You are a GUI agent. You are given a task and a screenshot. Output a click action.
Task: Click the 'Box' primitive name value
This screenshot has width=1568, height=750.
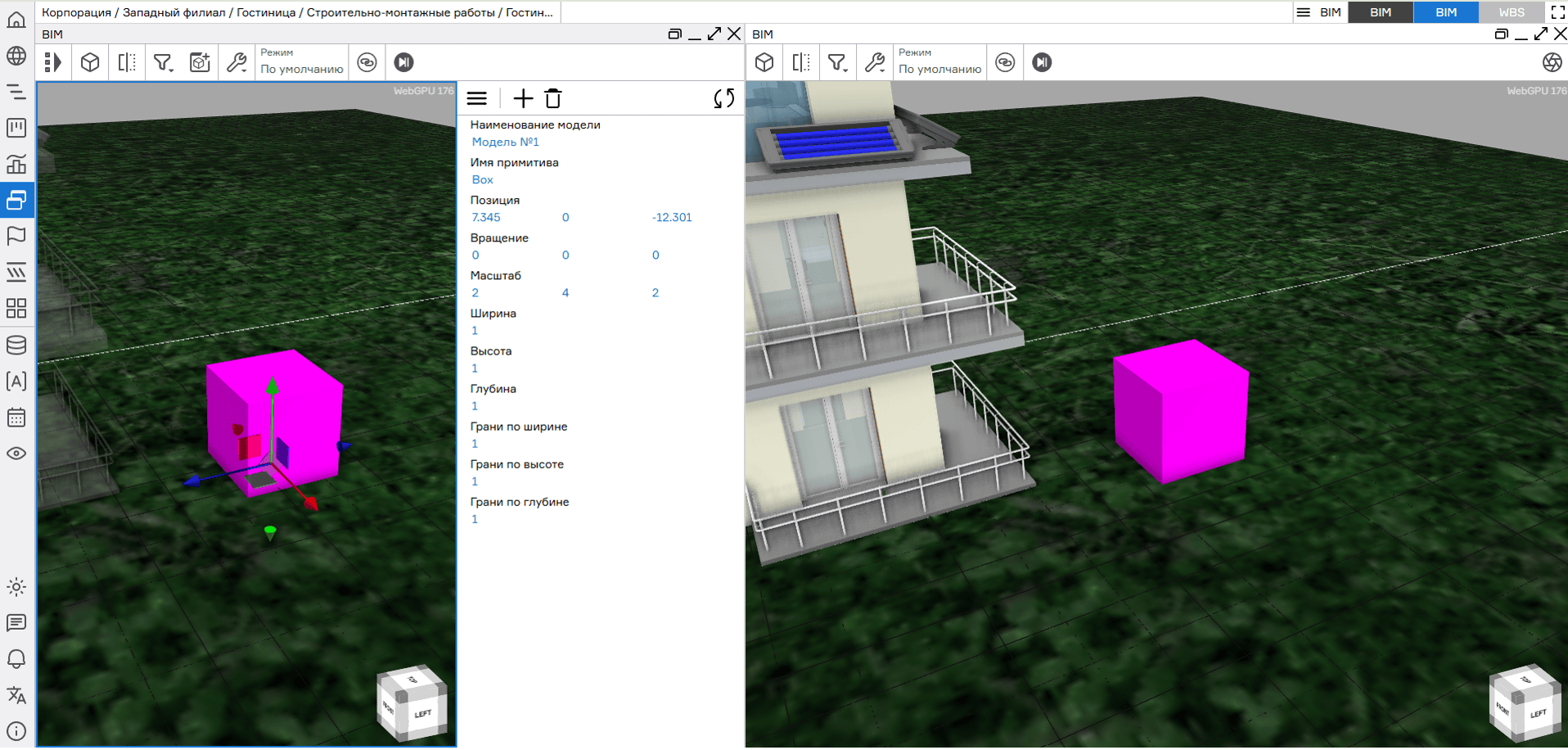point(482,179)
